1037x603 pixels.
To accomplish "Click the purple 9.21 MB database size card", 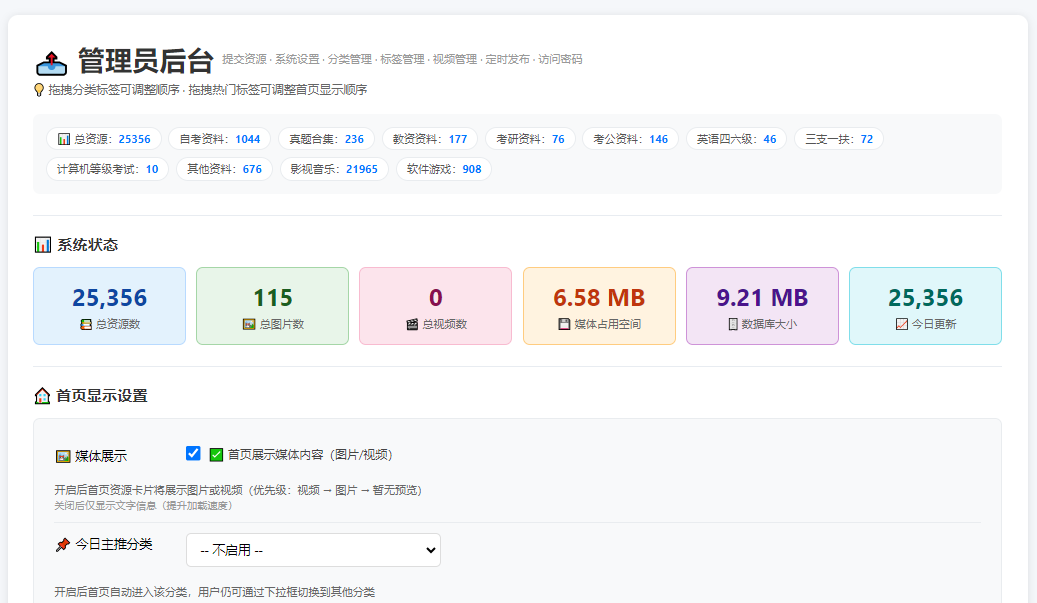I will pos(763,306).
